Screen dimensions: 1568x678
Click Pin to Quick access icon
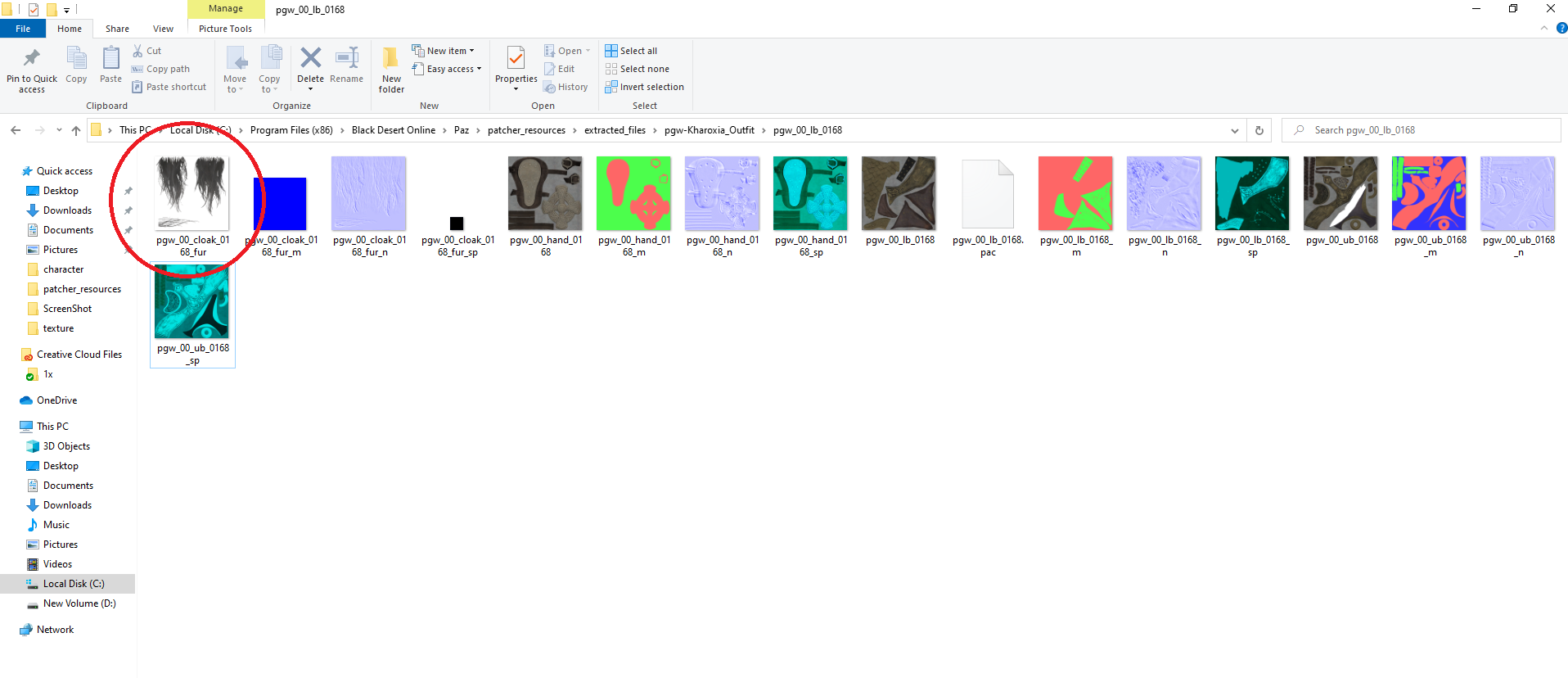pyautogui.click(x=32, y=69)
